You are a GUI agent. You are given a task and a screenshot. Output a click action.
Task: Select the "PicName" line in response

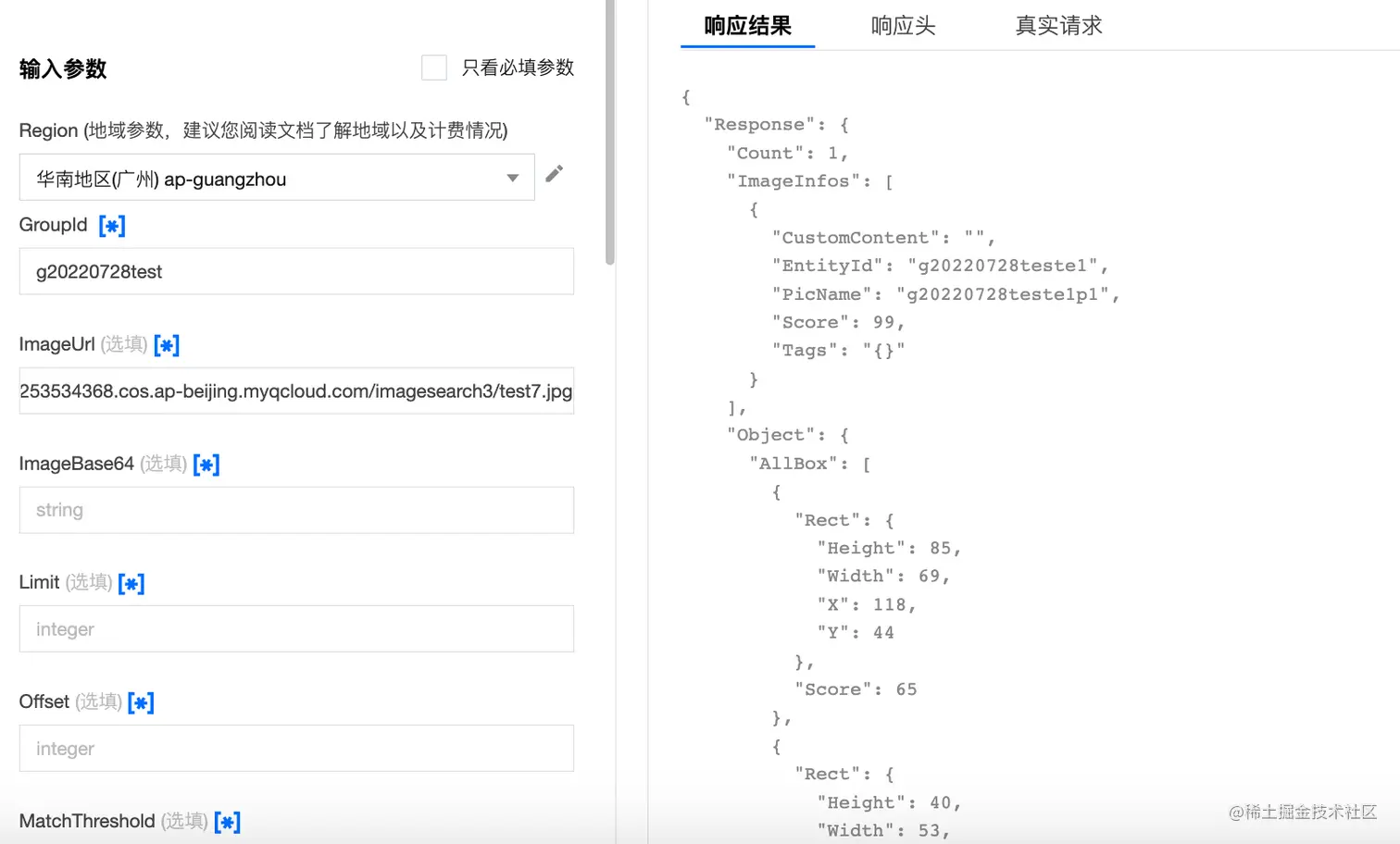(x=945, y=294)
